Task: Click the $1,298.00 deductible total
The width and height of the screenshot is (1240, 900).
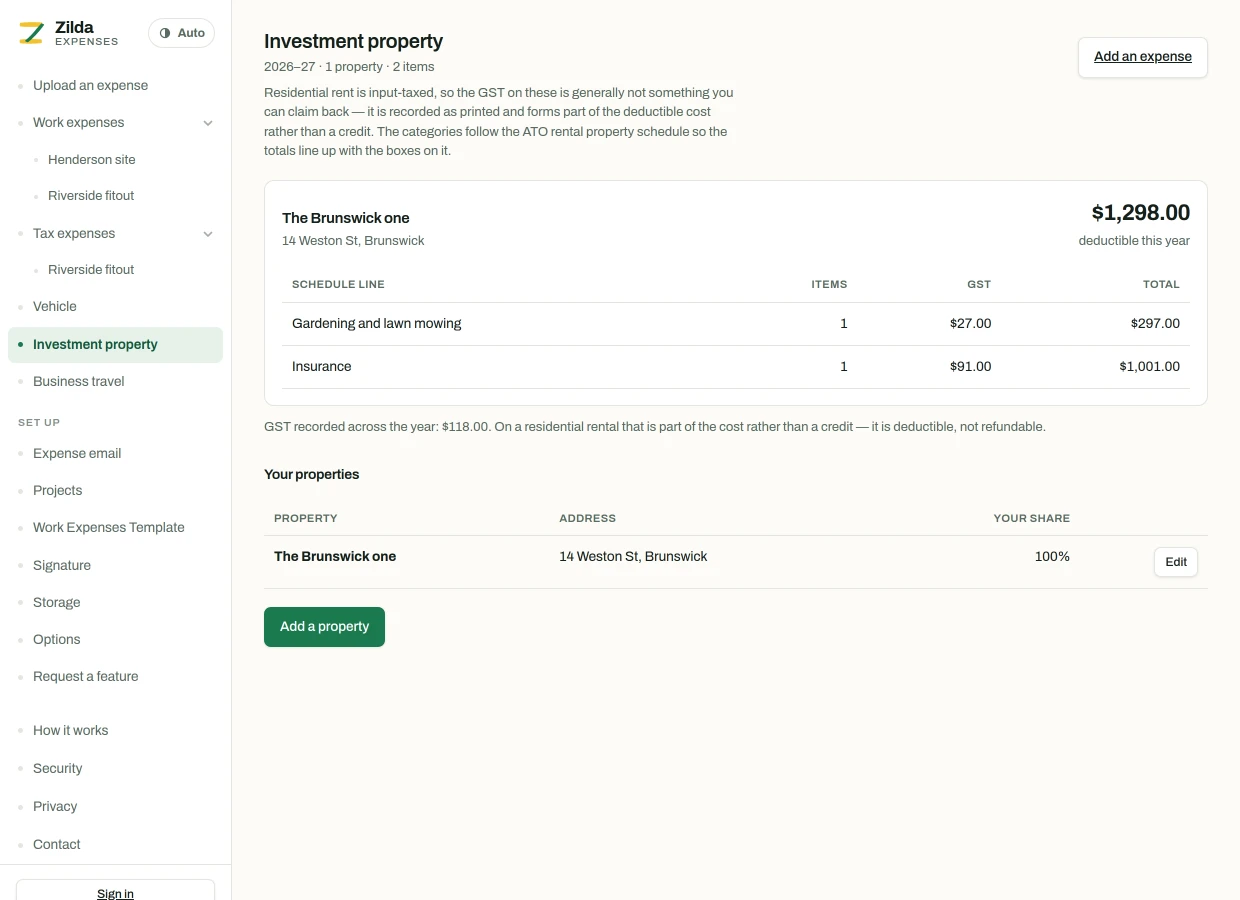Action: click(x=1140, y=213)
